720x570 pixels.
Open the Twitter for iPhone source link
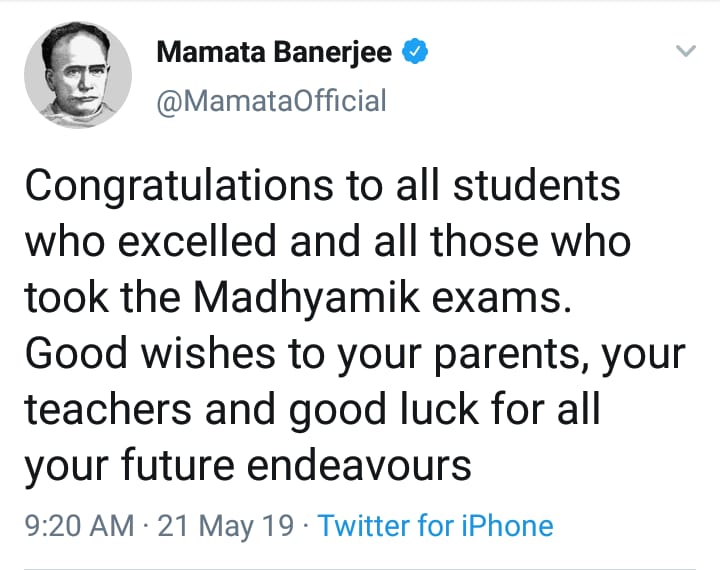point(435,525)
